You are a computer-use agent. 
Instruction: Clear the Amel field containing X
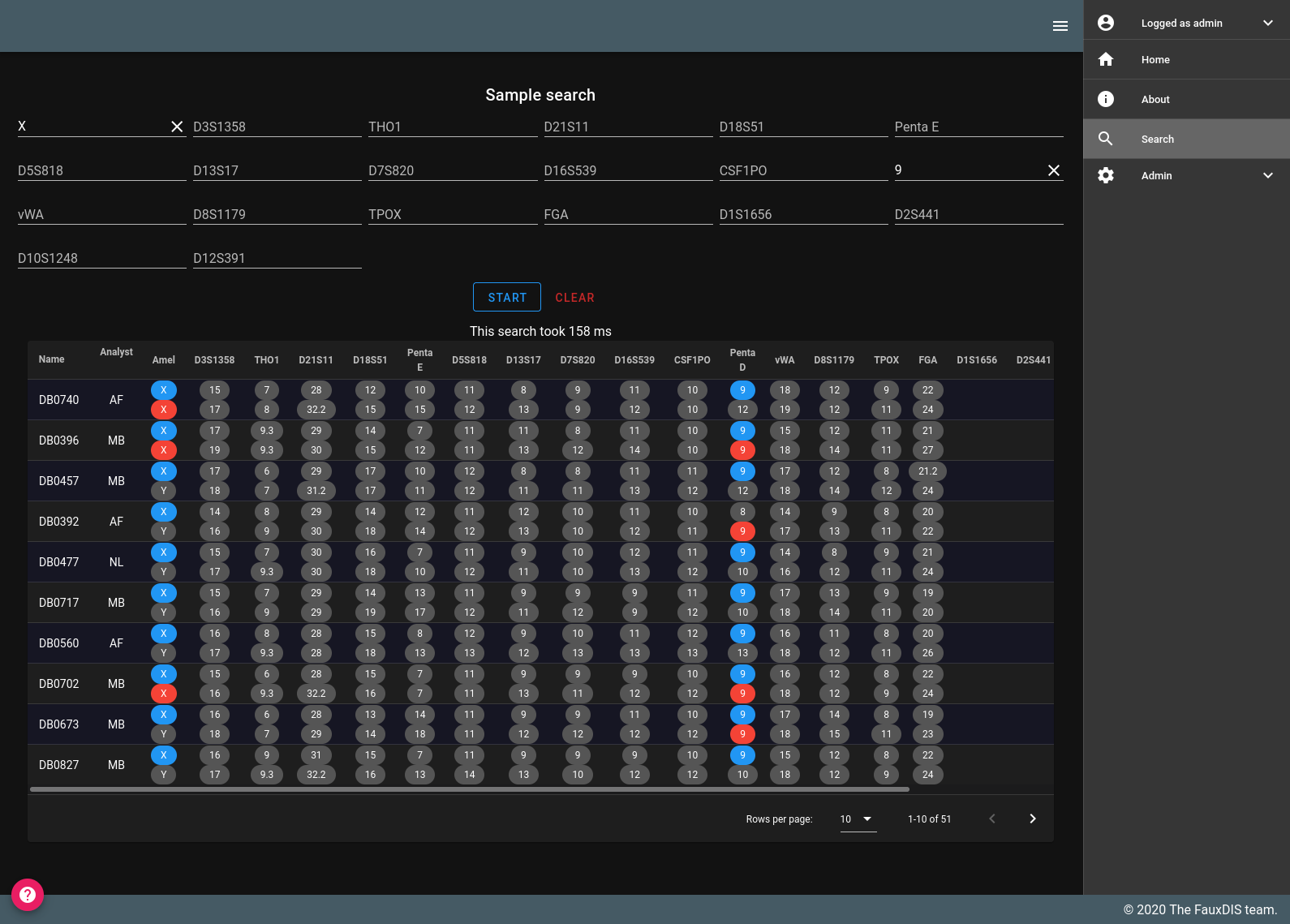pyautogui.click(x=177, y=127)
